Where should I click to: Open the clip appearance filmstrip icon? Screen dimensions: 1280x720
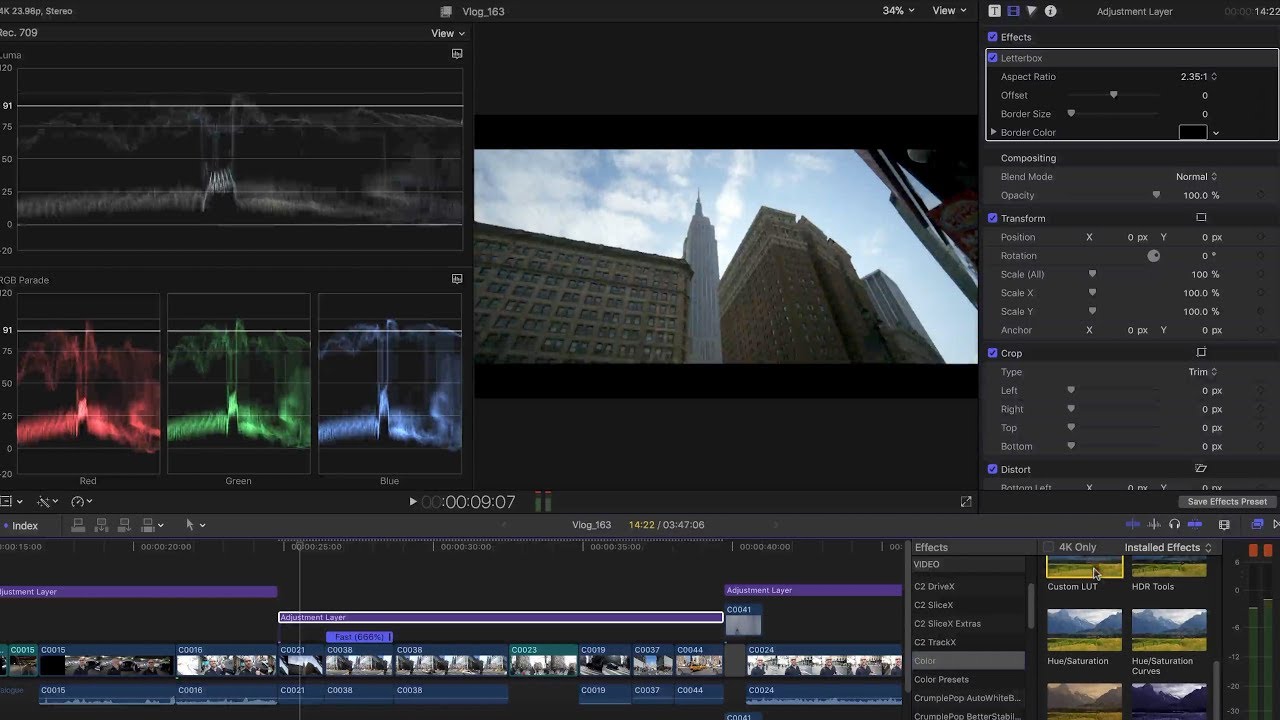point(1224,524)
